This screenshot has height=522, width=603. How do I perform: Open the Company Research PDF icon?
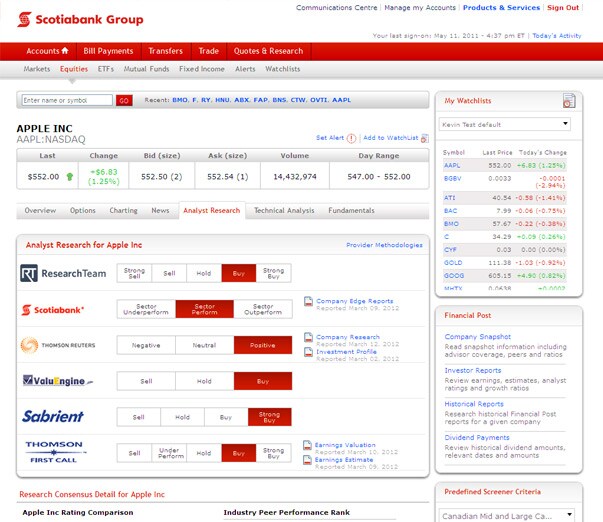pyautogui.click(x=309, y=339)
